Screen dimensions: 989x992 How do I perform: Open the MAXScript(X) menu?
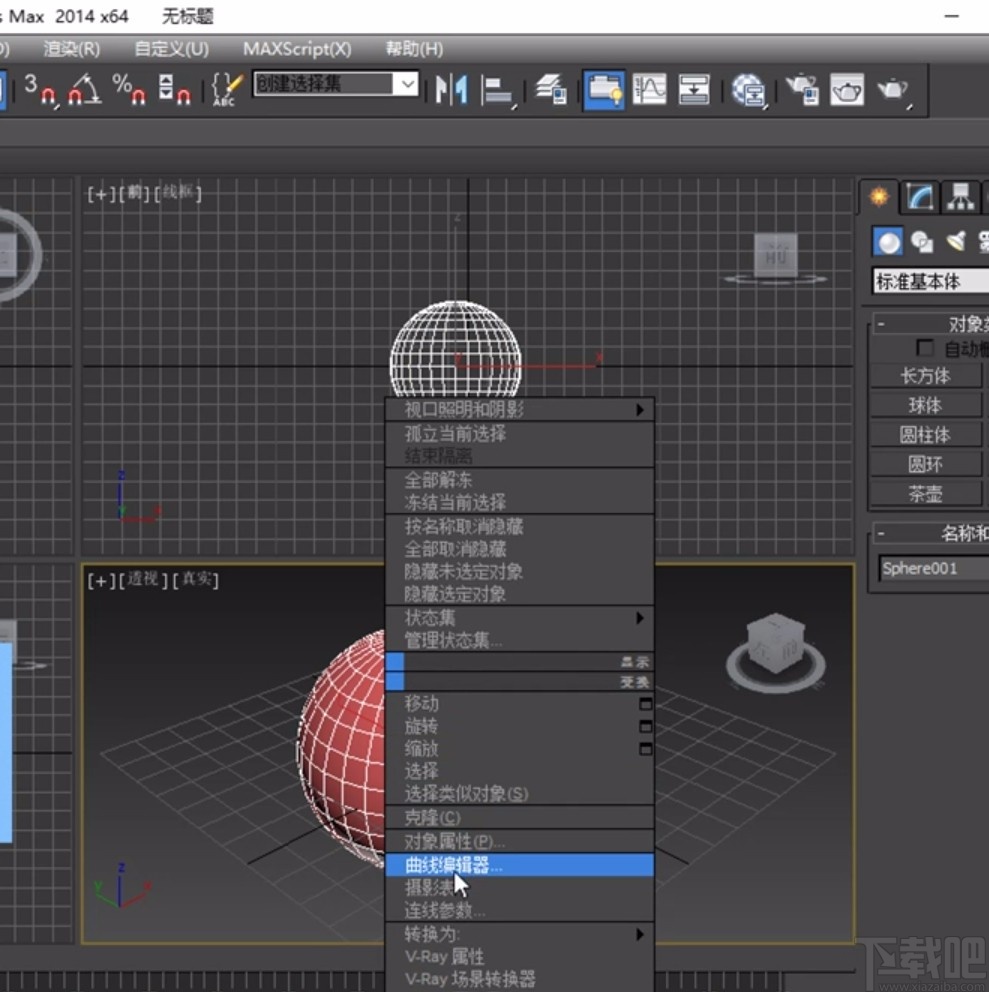[x=297, y=49]
